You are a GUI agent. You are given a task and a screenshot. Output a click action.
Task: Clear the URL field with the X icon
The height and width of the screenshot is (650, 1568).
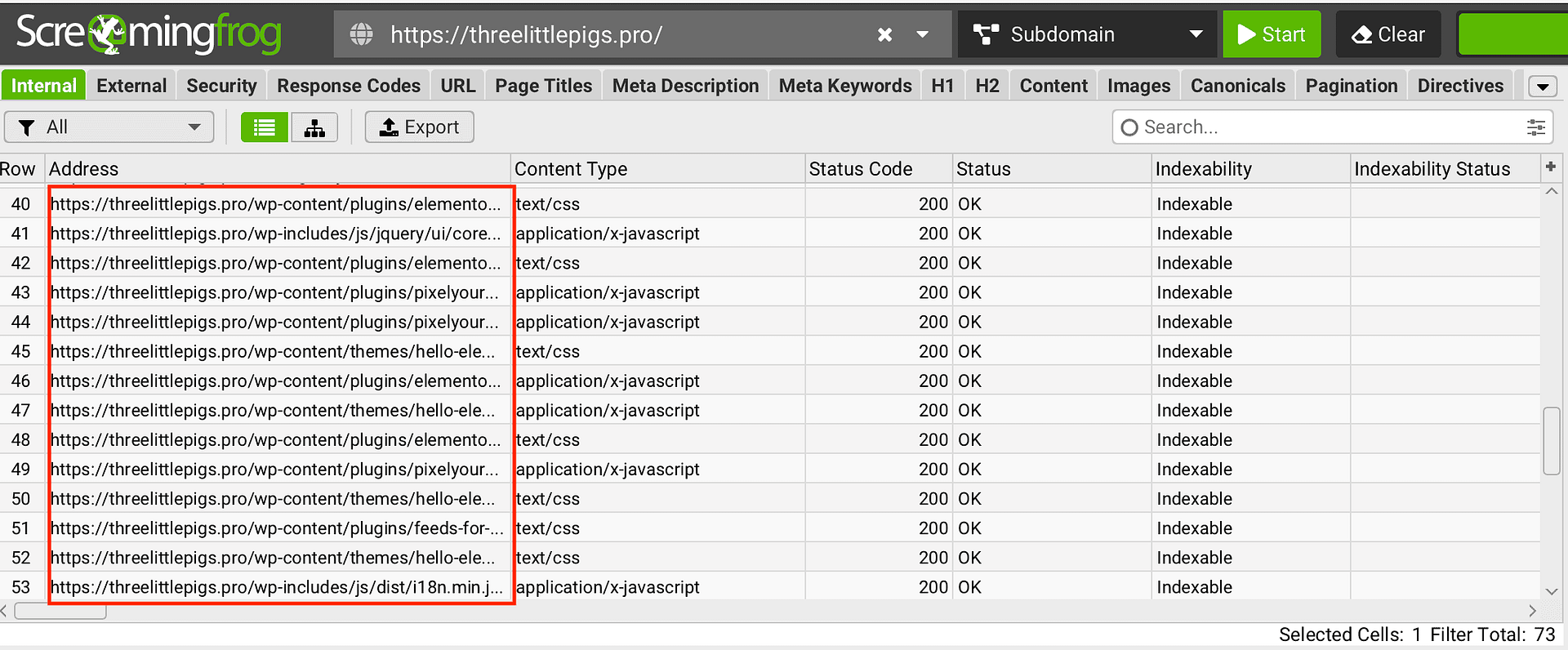(x=884, y=34)
